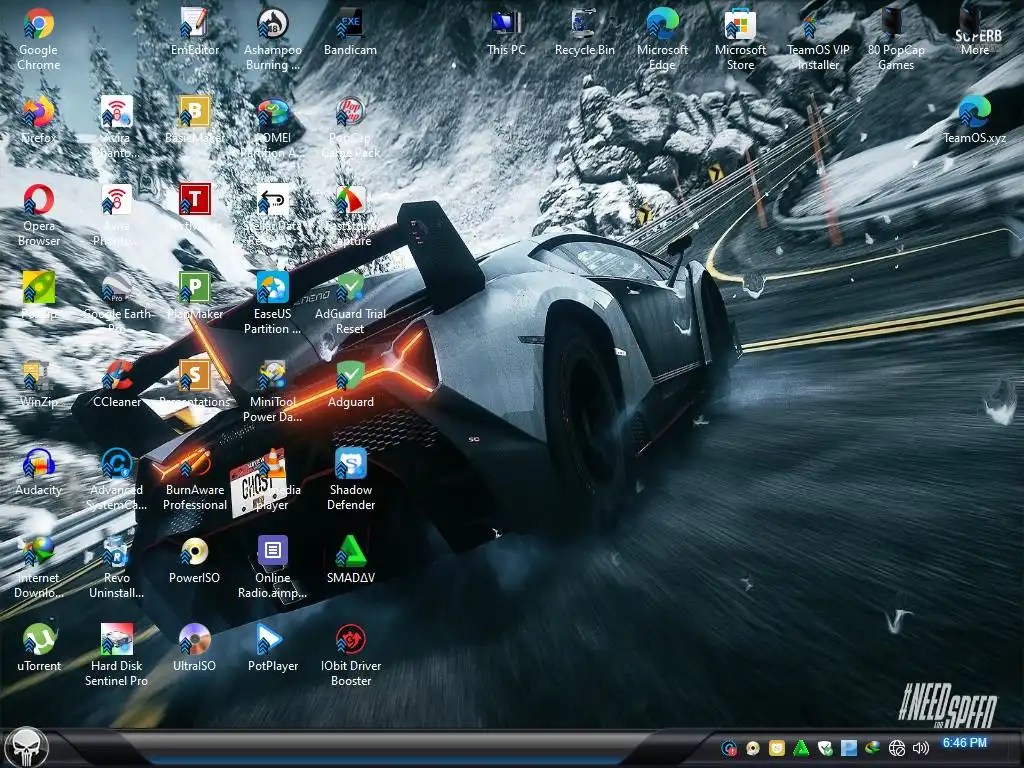Screen dimensions: 1024x768
Task: Launch Opera Browser from the desktop
Action: pos(39,200)
